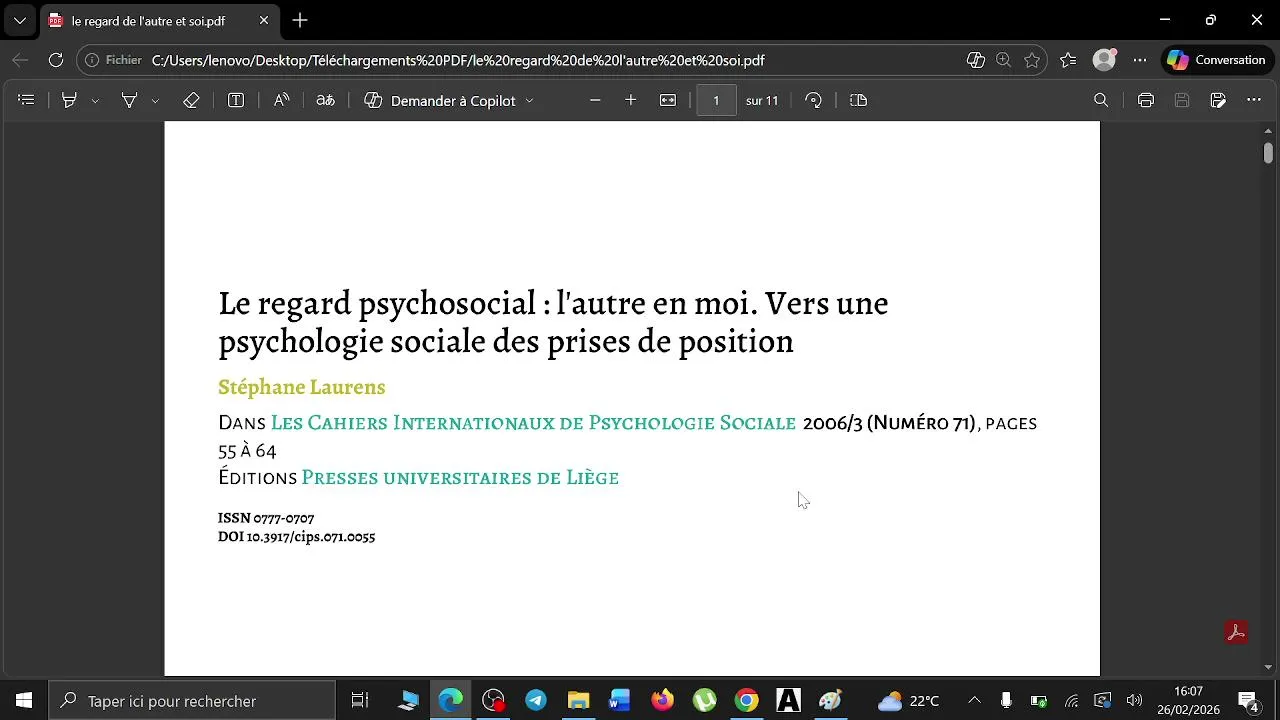Add this page to favorites
Screen dimensions: 1280x720
pos(1032,60)
